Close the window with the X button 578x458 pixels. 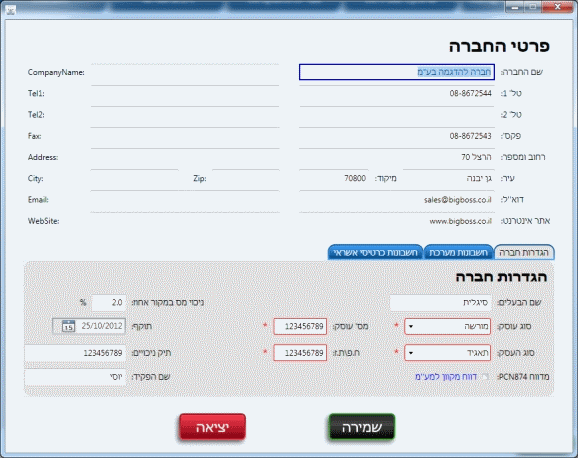557,7
